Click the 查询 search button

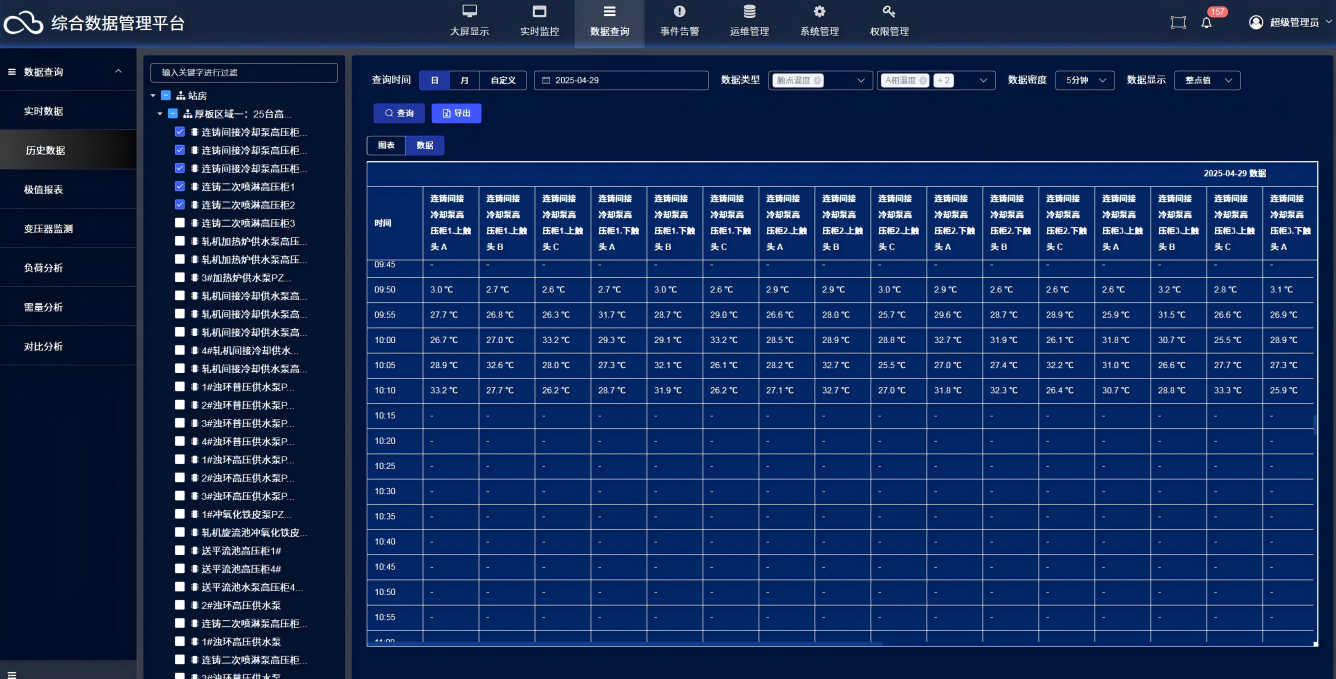[399, 113]
